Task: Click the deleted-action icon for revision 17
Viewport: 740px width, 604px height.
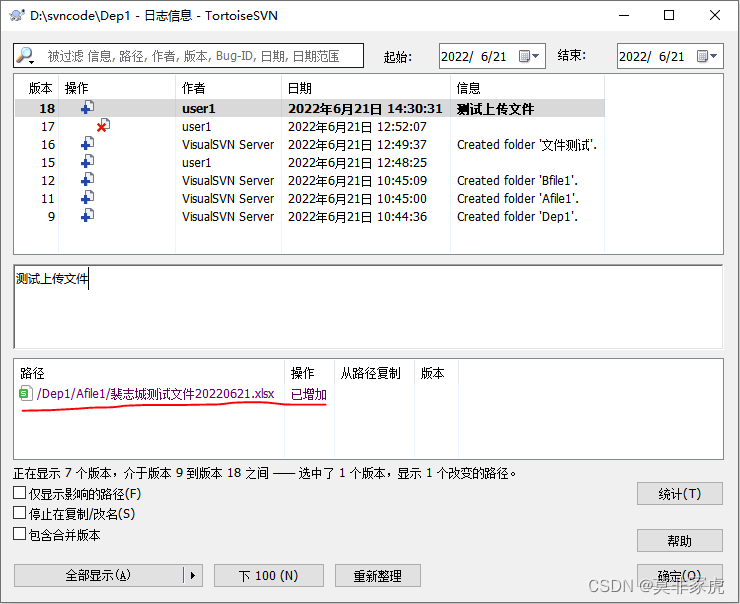Action: [x=103, y=126]
